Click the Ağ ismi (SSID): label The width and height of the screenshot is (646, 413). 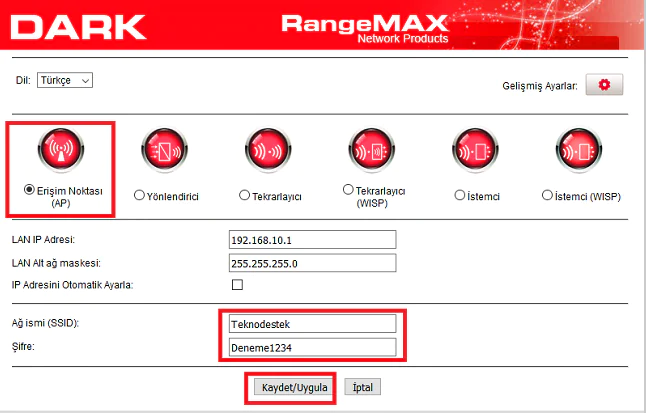pos(45,323)
